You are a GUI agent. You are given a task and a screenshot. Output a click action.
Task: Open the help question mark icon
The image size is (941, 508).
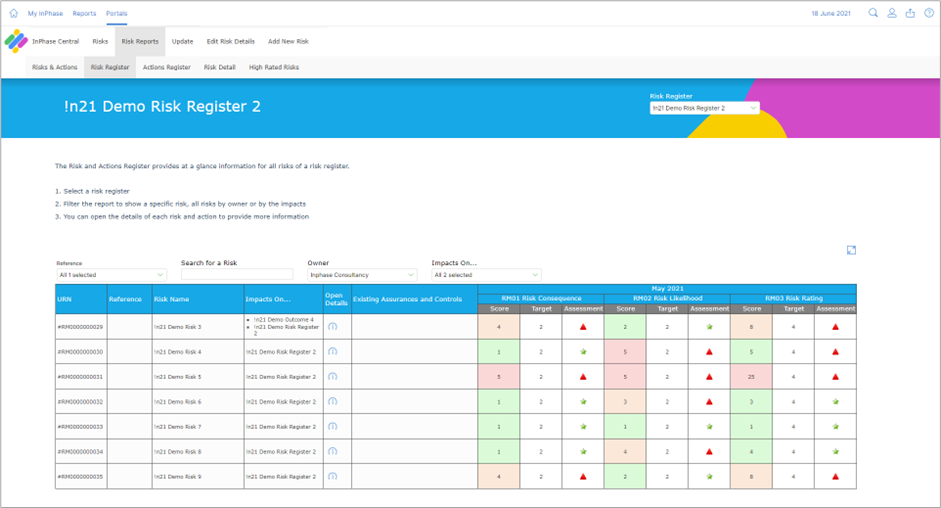click(x=929, y=13)
